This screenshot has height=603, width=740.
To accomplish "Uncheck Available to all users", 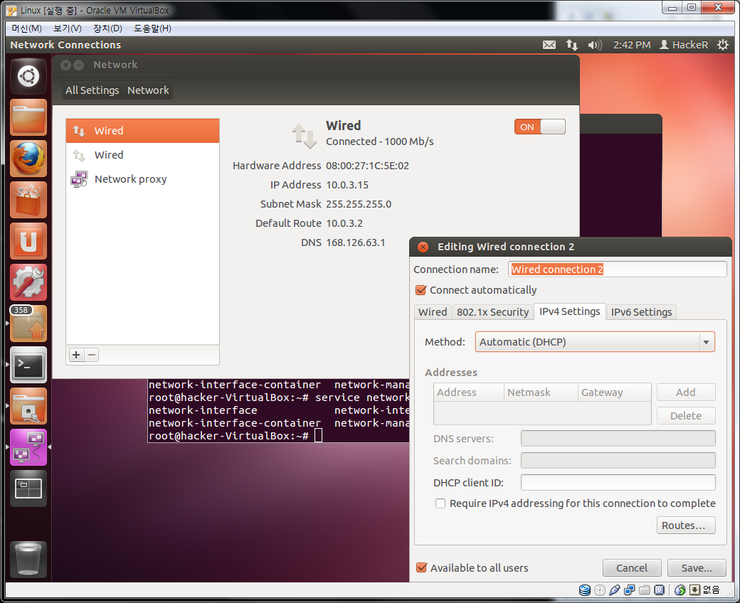I will tap(421, 568).
